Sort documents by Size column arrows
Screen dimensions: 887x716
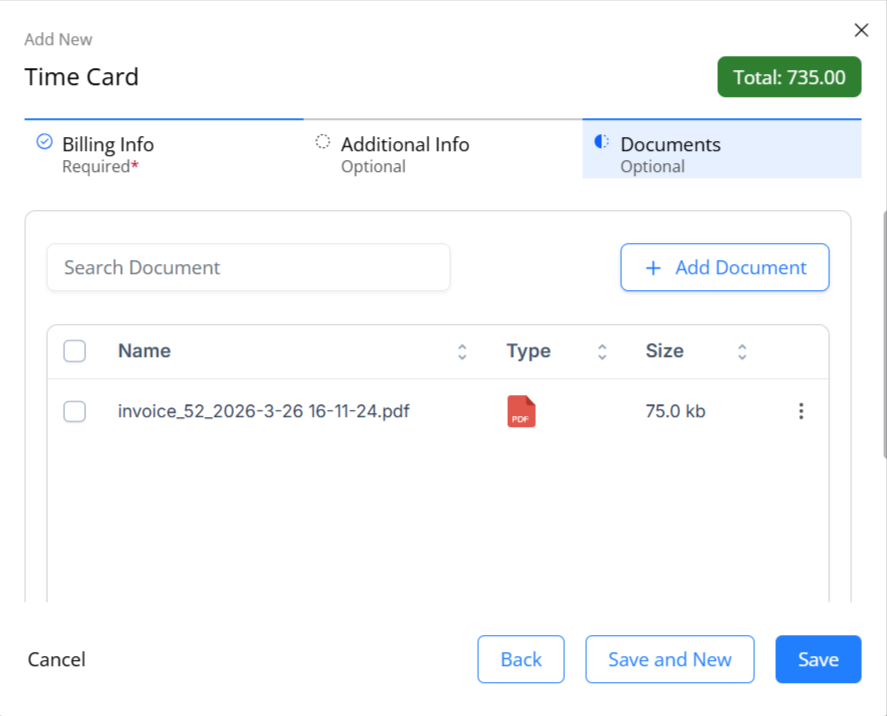[742, 352]
